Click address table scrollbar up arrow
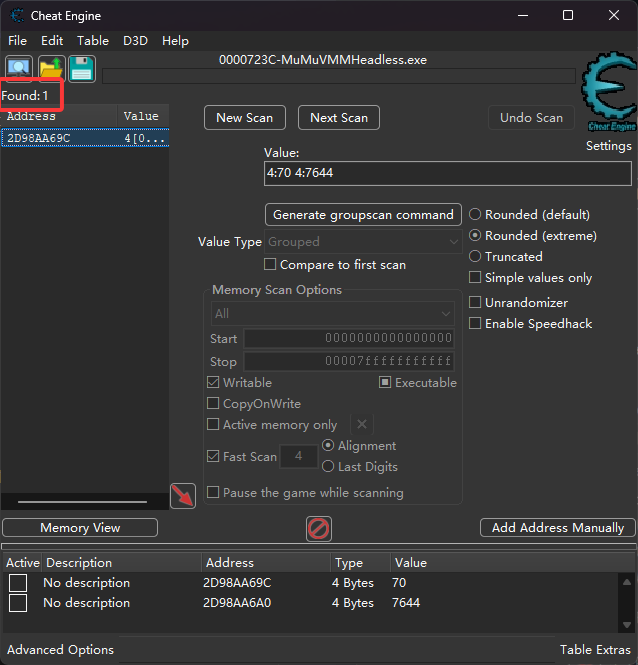 627,582
